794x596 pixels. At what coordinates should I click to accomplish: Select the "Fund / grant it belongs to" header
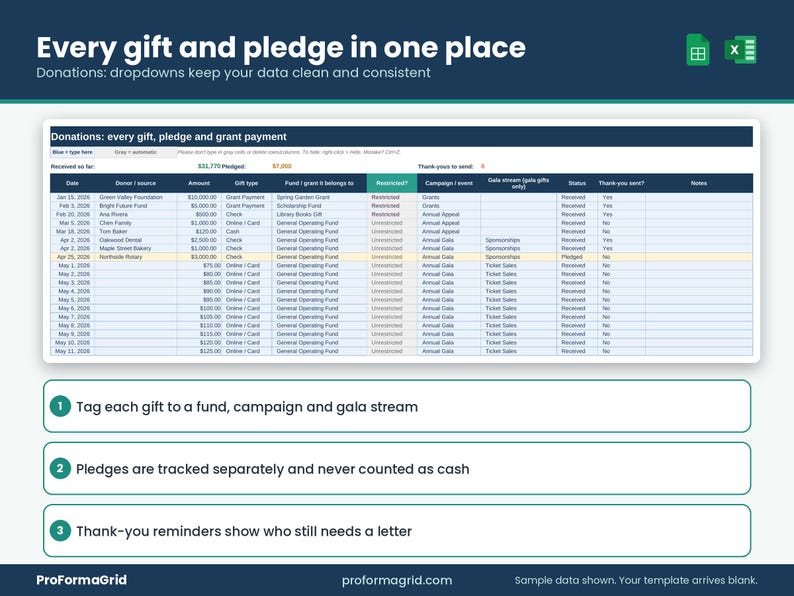tap(319, 183)
